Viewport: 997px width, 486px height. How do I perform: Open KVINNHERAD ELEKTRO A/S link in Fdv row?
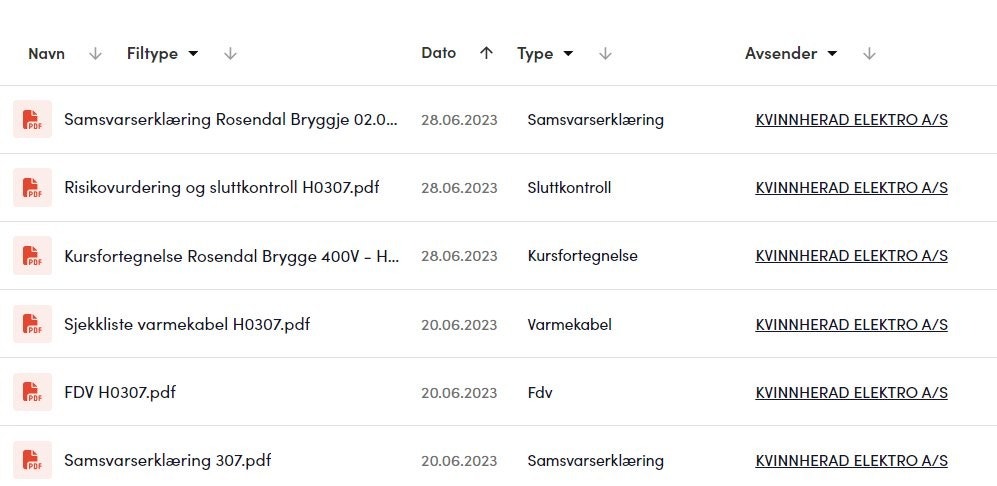[x=851, y=392]
